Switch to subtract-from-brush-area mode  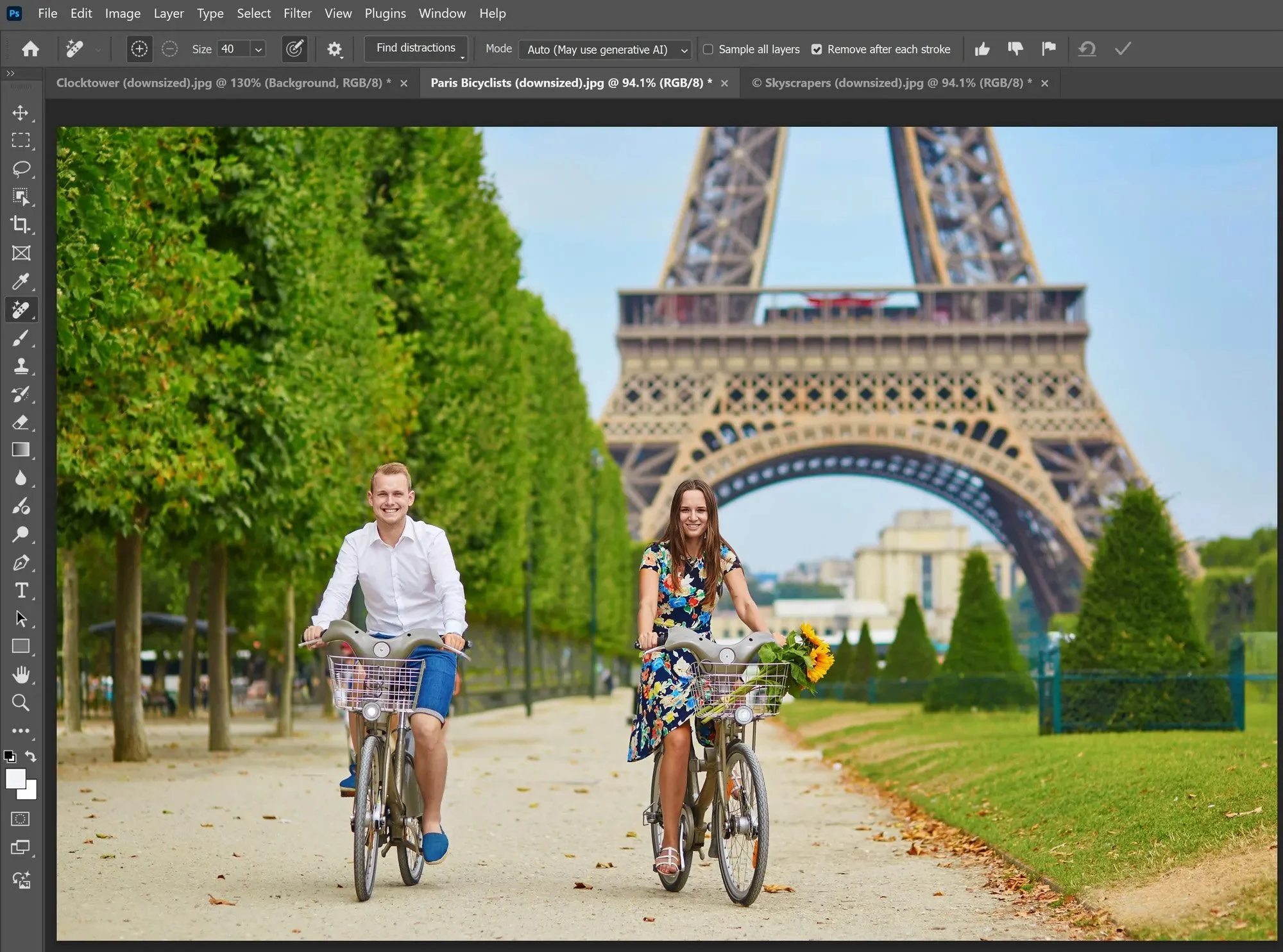[x=169, y=49]
